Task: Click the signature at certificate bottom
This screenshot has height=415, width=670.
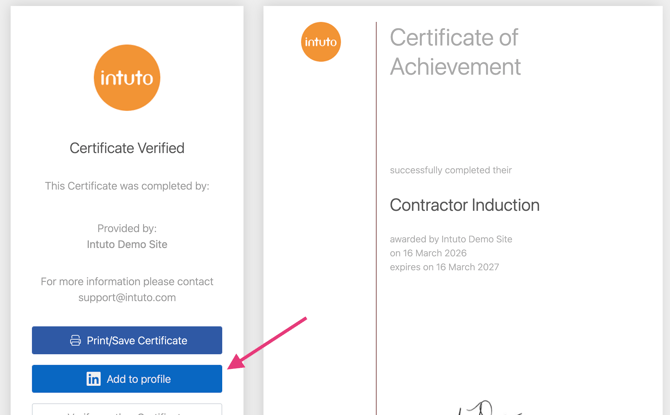Action: (478, 409)
